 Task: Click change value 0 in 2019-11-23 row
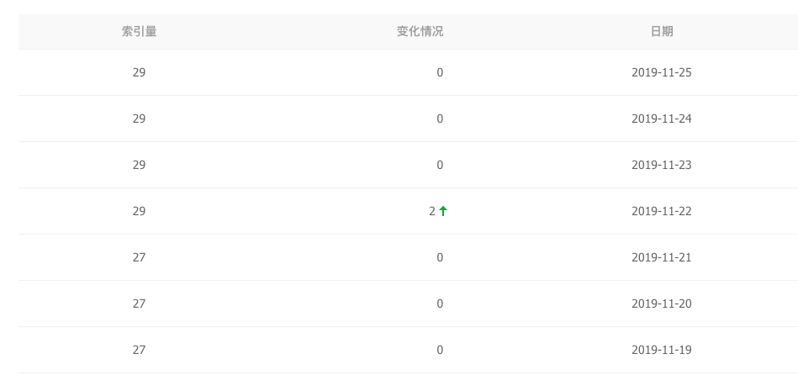click(x=440, y=165)
